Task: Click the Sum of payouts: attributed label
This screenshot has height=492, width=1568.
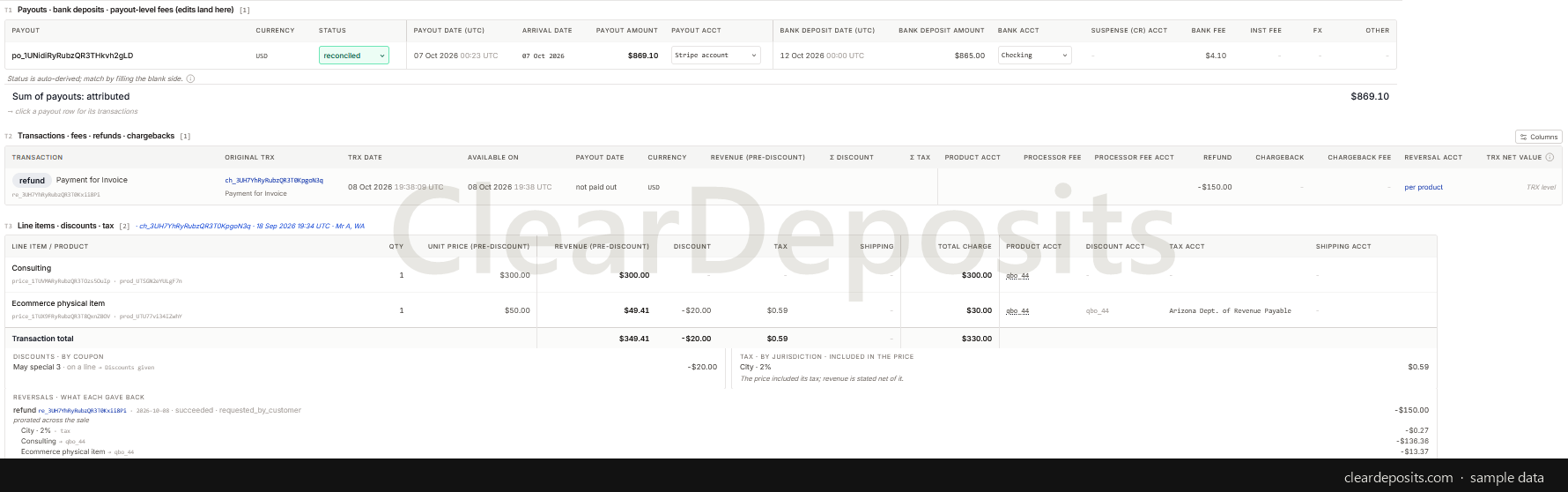Action: click(70, 97)
